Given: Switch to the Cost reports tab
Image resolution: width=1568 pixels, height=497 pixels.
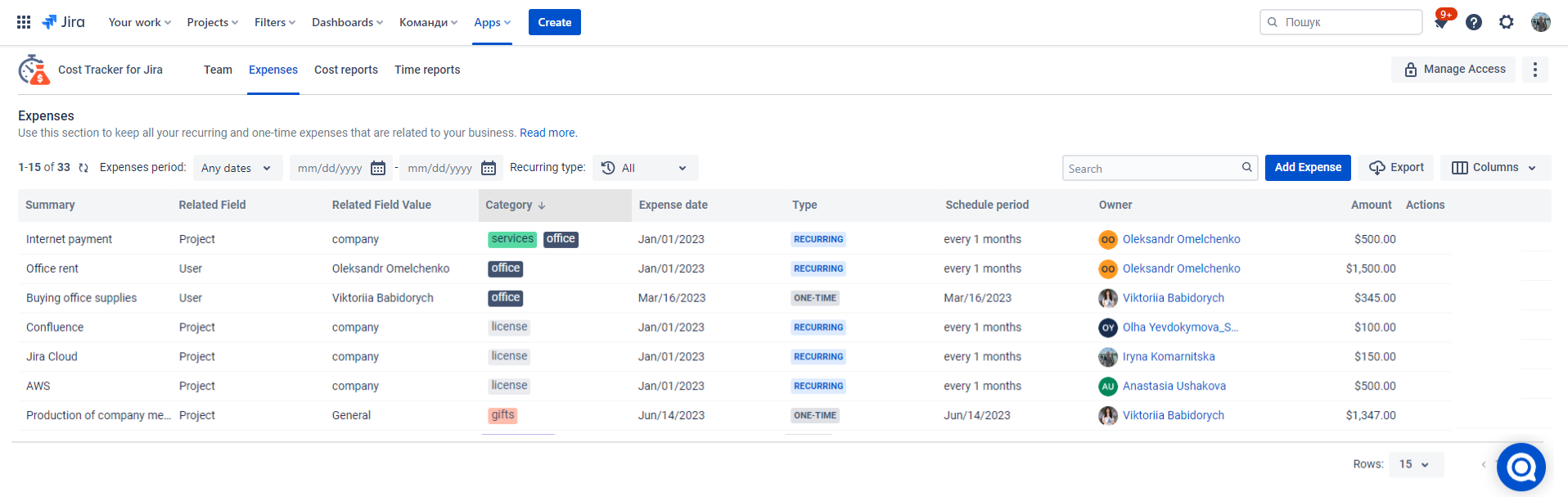Looking at the screenshot, I should (x=346, y=70).
